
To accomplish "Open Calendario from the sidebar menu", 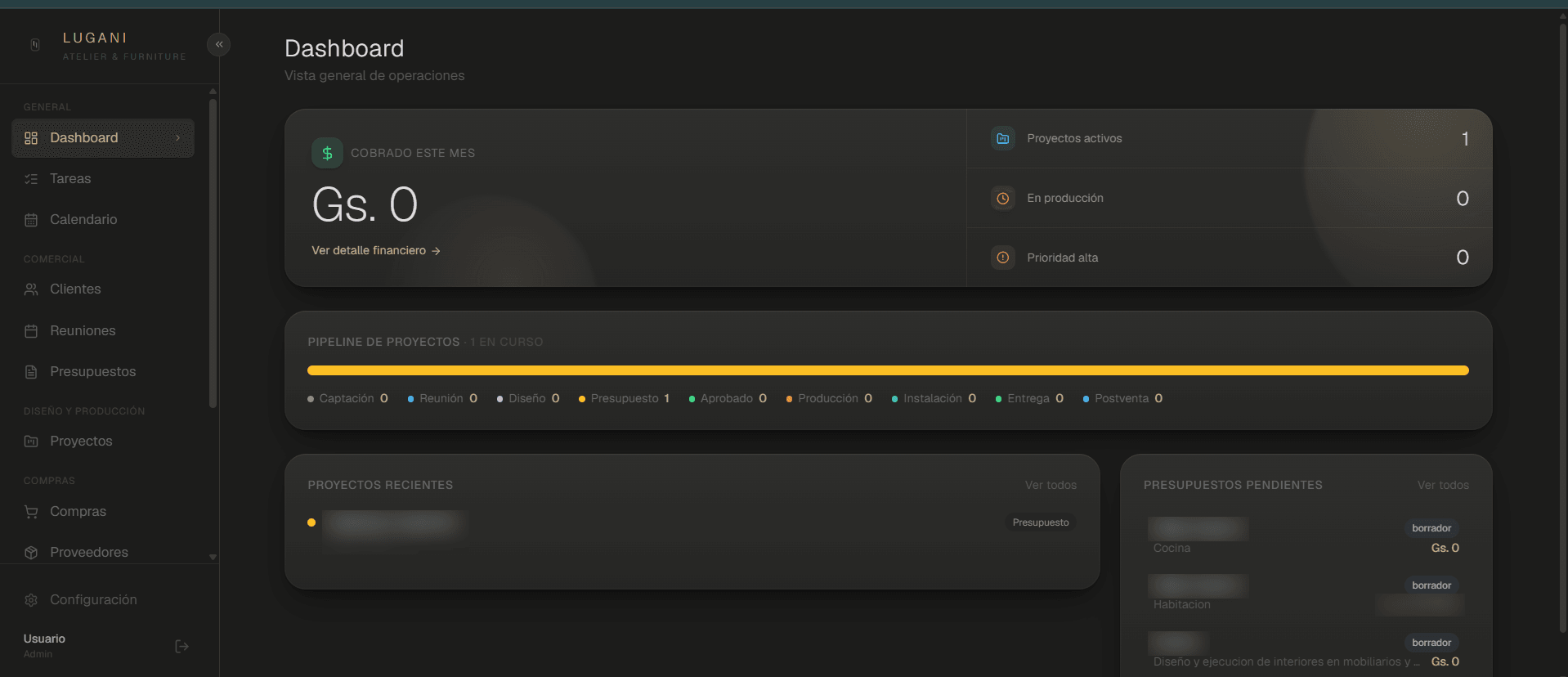I will click(103, 220).
